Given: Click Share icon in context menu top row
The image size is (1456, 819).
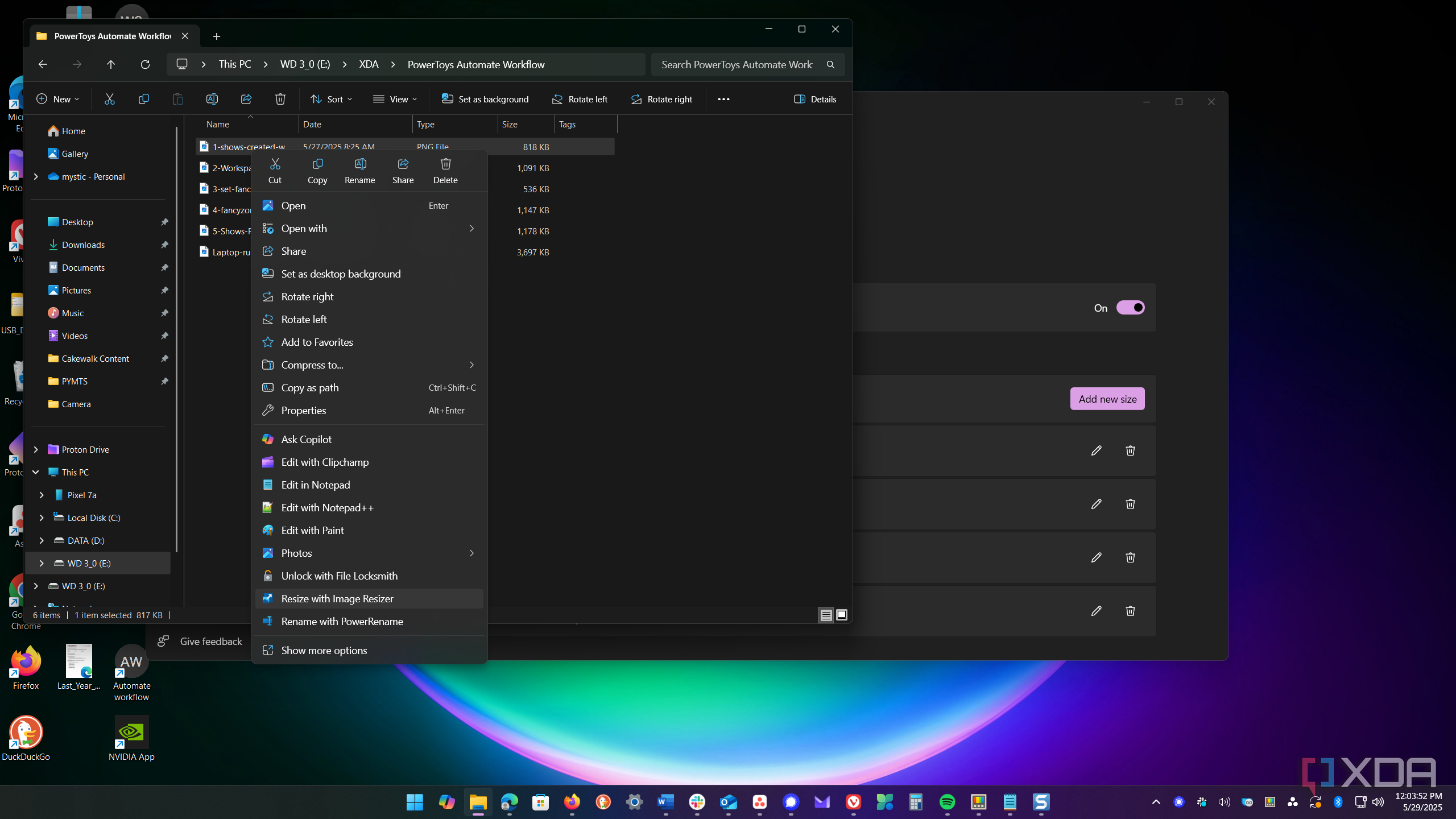Looking at the screenshot, I should point(403,171).
